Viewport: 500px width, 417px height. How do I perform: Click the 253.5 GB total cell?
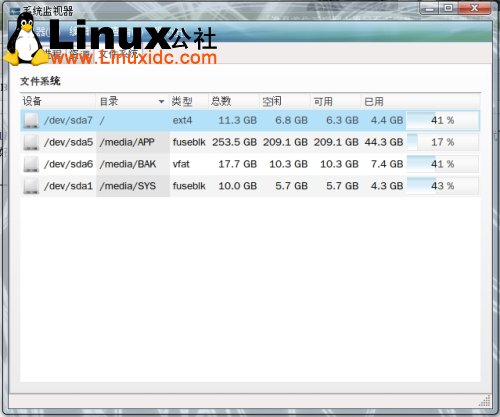pyautogui.click(x=234, y=142)
